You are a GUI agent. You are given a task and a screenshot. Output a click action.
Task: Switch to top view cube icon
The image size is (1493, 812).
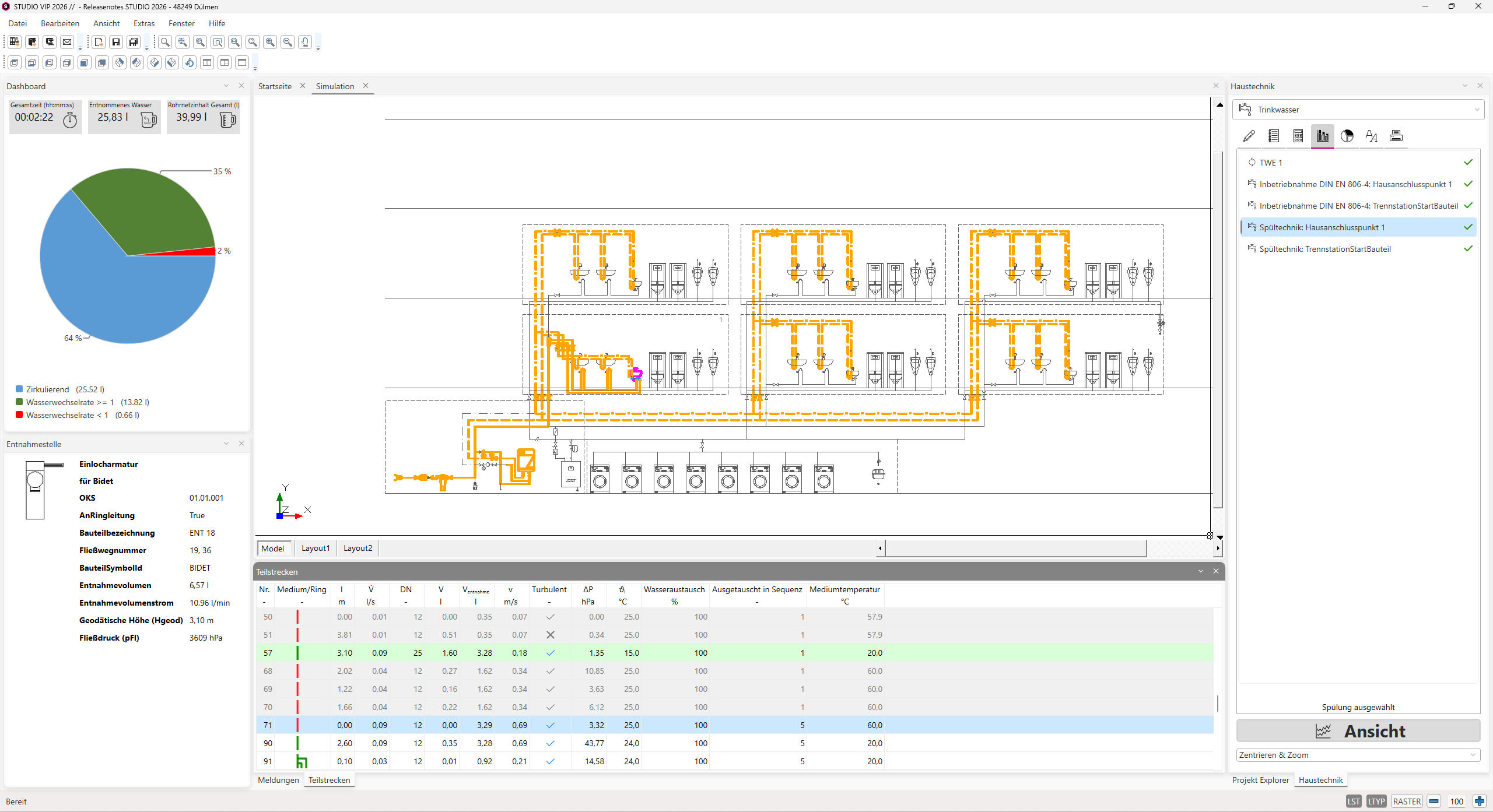pyautogui.click(x=15, y=62)
